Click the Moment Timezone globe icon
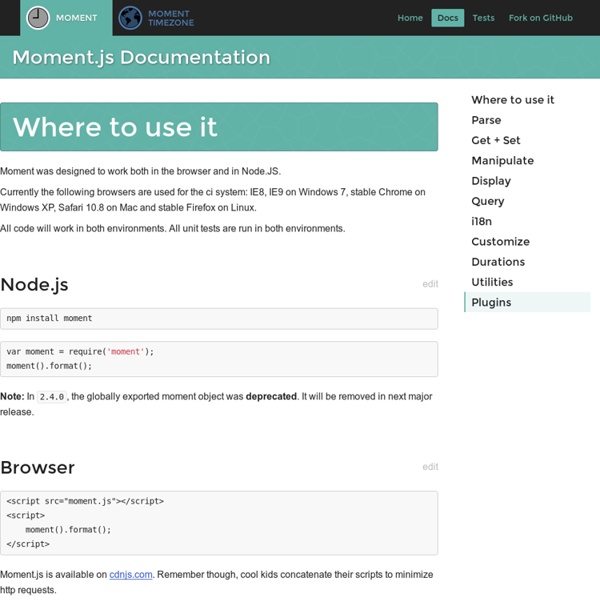600x600 pixels. tap(130, 18)
